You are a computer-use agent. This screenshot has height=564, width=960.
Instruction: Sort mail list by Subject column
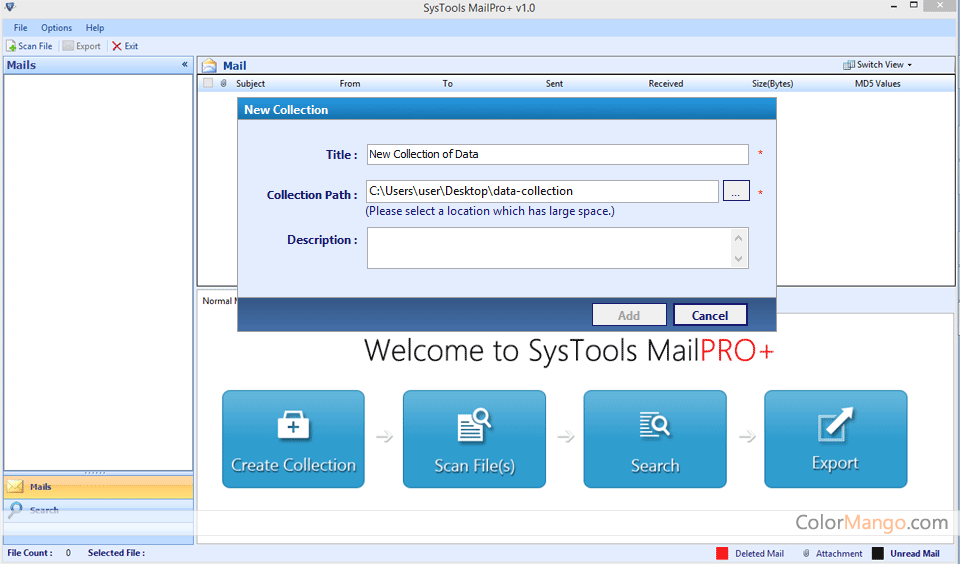[250, 84]
